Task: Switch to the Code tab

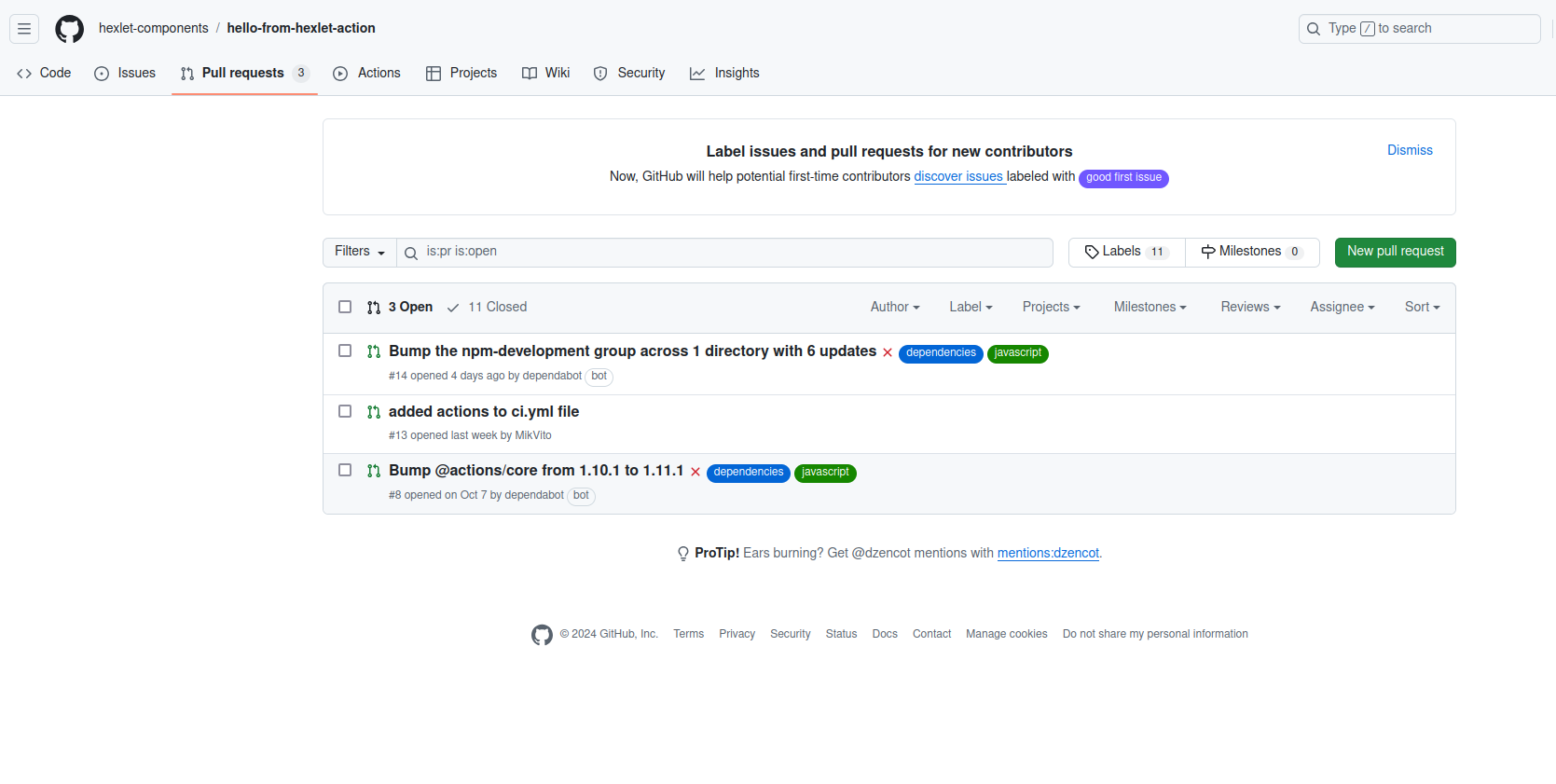Action: [44, 73]
